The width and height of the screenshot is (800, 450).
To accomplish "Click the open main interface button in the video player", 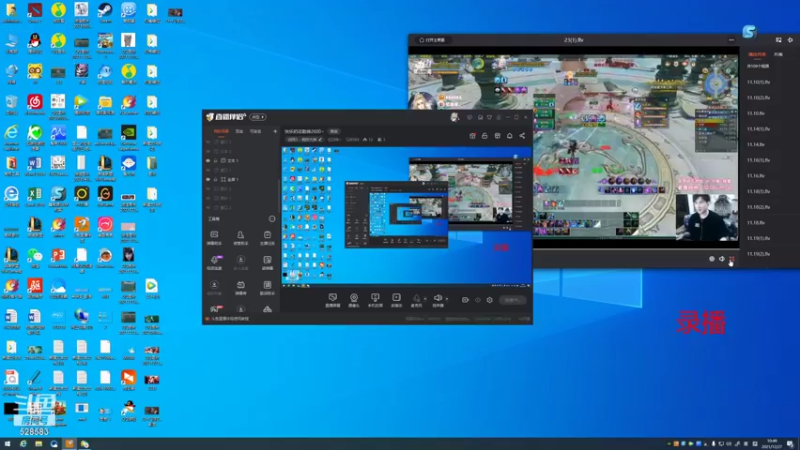I will point(432,40).
